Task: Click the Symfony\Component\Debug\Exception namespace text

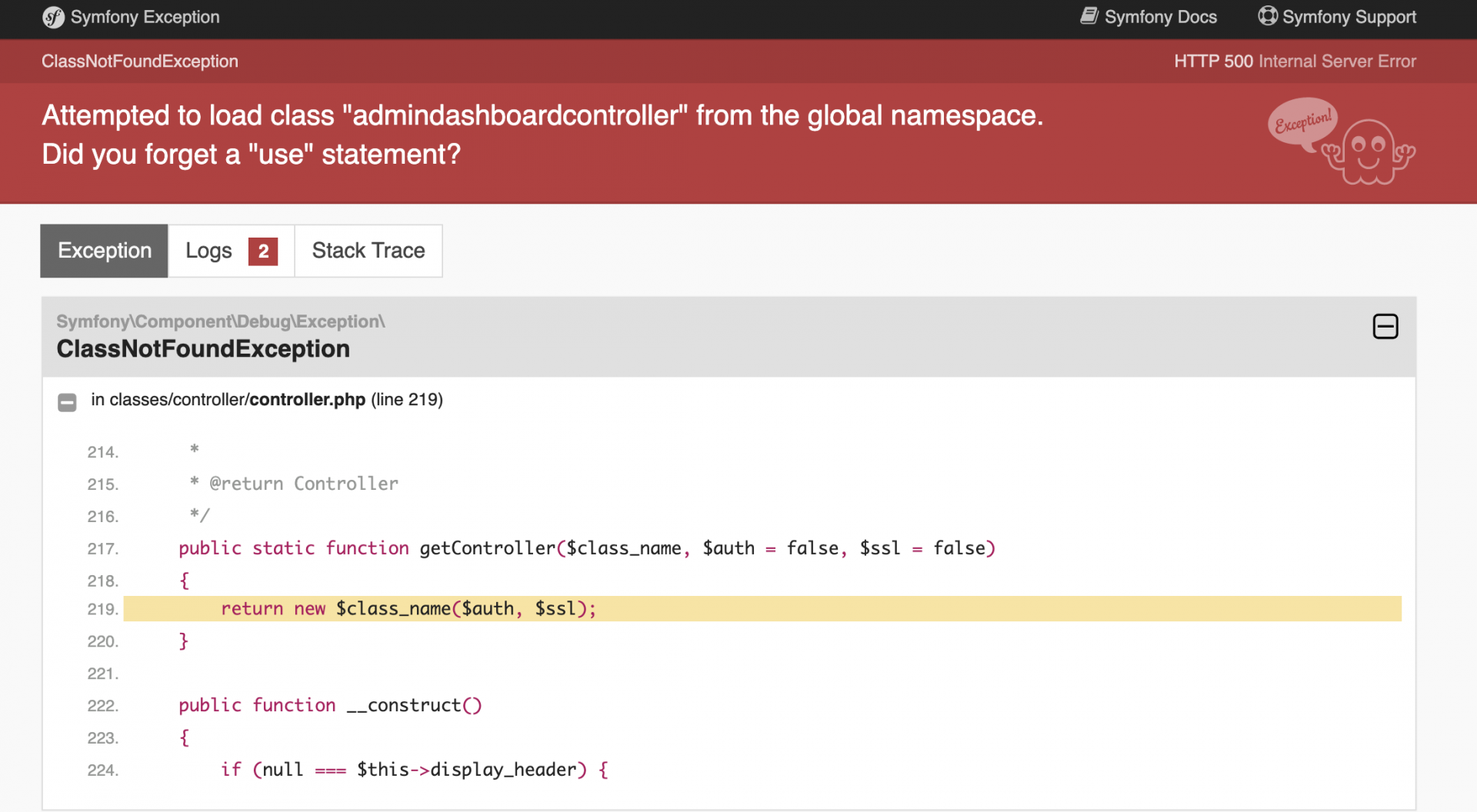Action: click(x=221, y=321)
